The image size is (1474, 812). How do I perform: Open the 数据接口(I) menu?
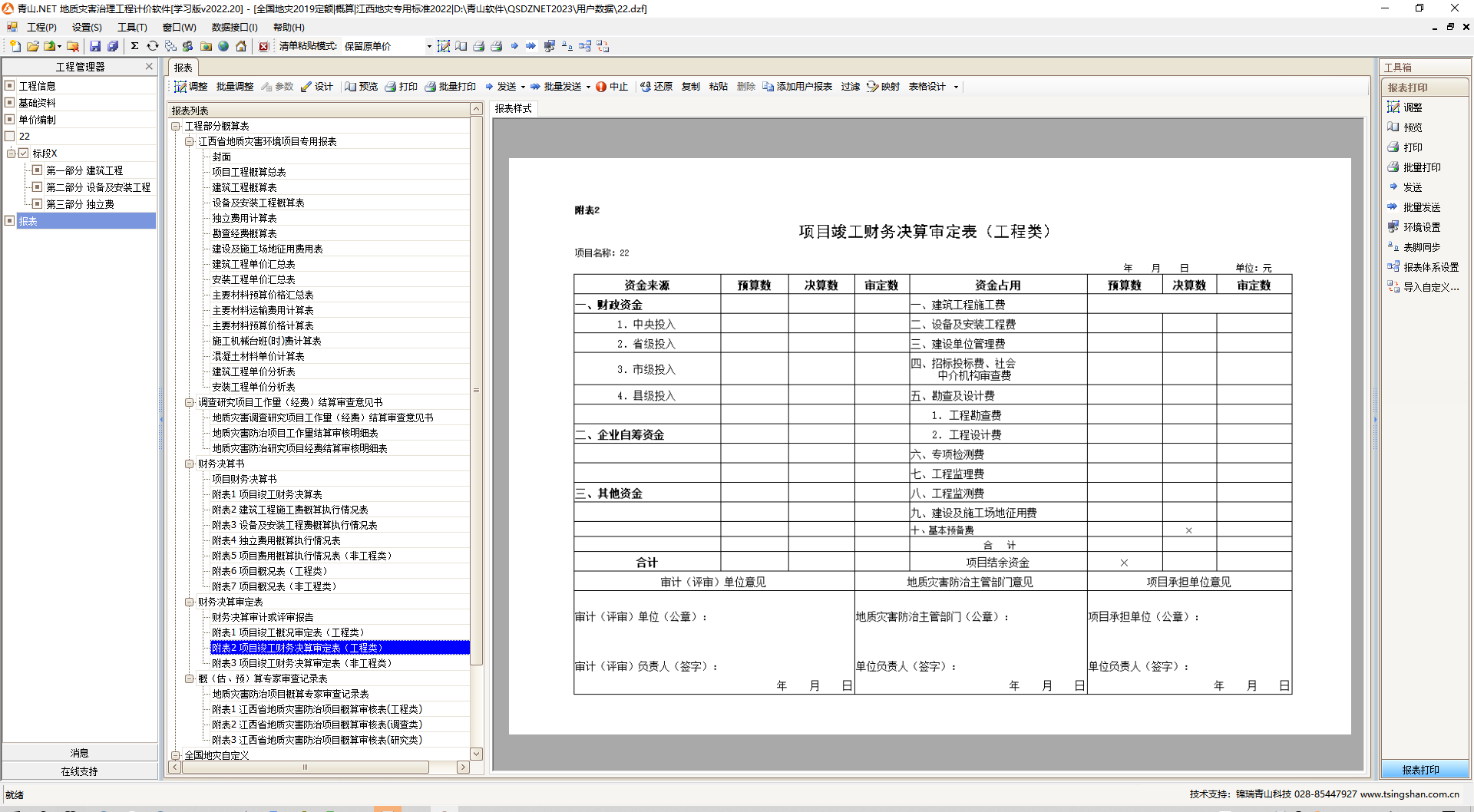pyautogui.click(x=234, y=27)
